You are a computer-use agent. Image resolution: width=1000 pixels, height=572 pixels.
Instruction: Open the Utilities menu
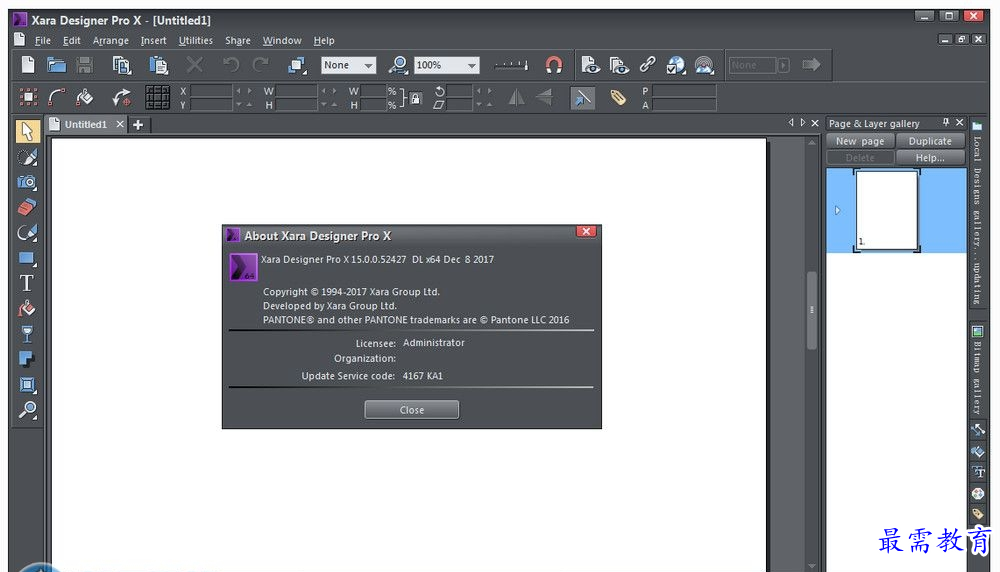pyautogui.click(x=196, y=41)
